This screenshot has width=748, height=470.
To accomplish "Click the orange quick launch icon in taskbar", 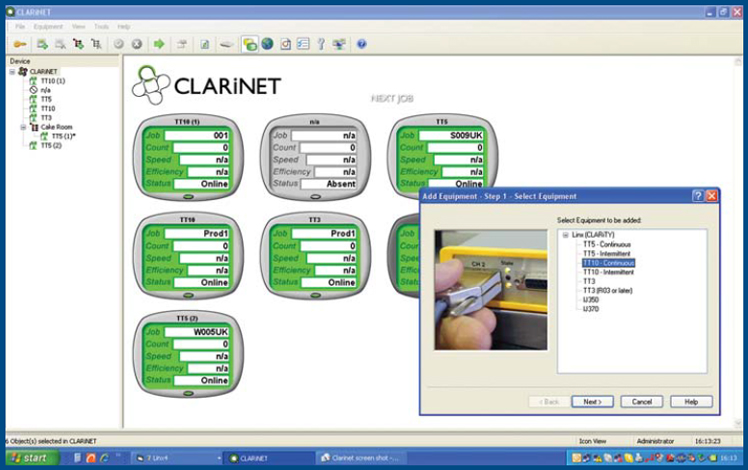I will coord(91,458).
